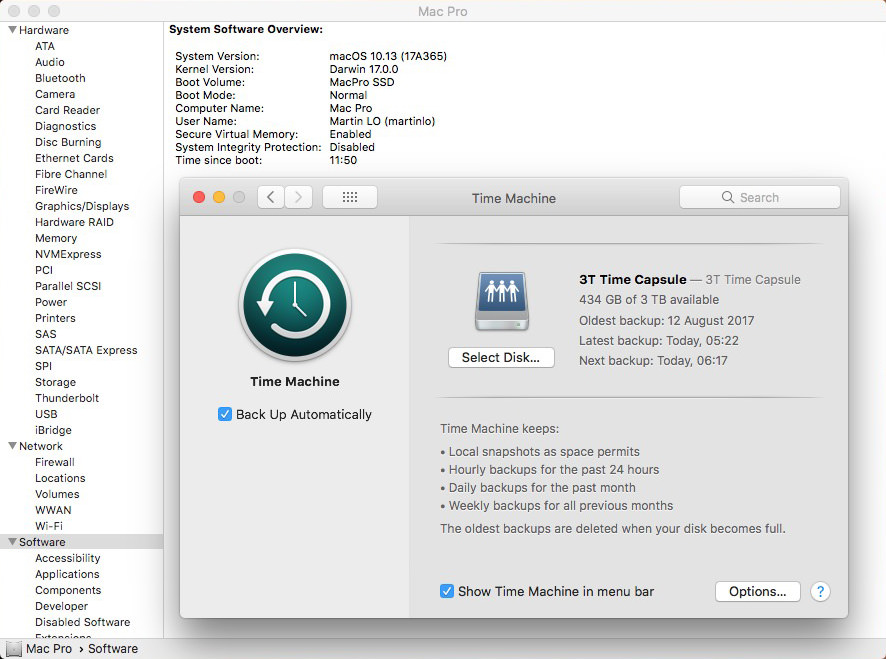Select Graphics/Displays in the sidebar

[82, 206]
